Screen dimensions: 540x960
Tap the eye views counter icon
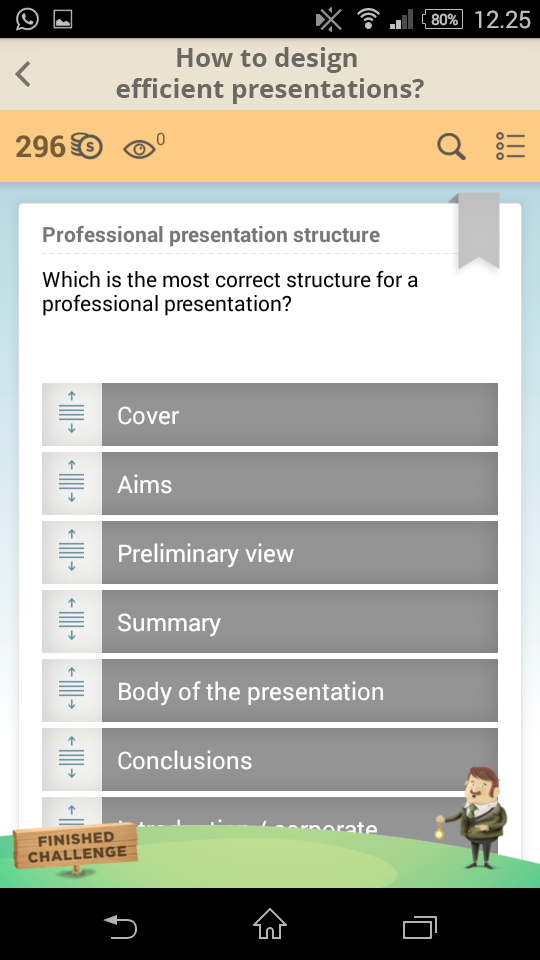tap(140, 149)
